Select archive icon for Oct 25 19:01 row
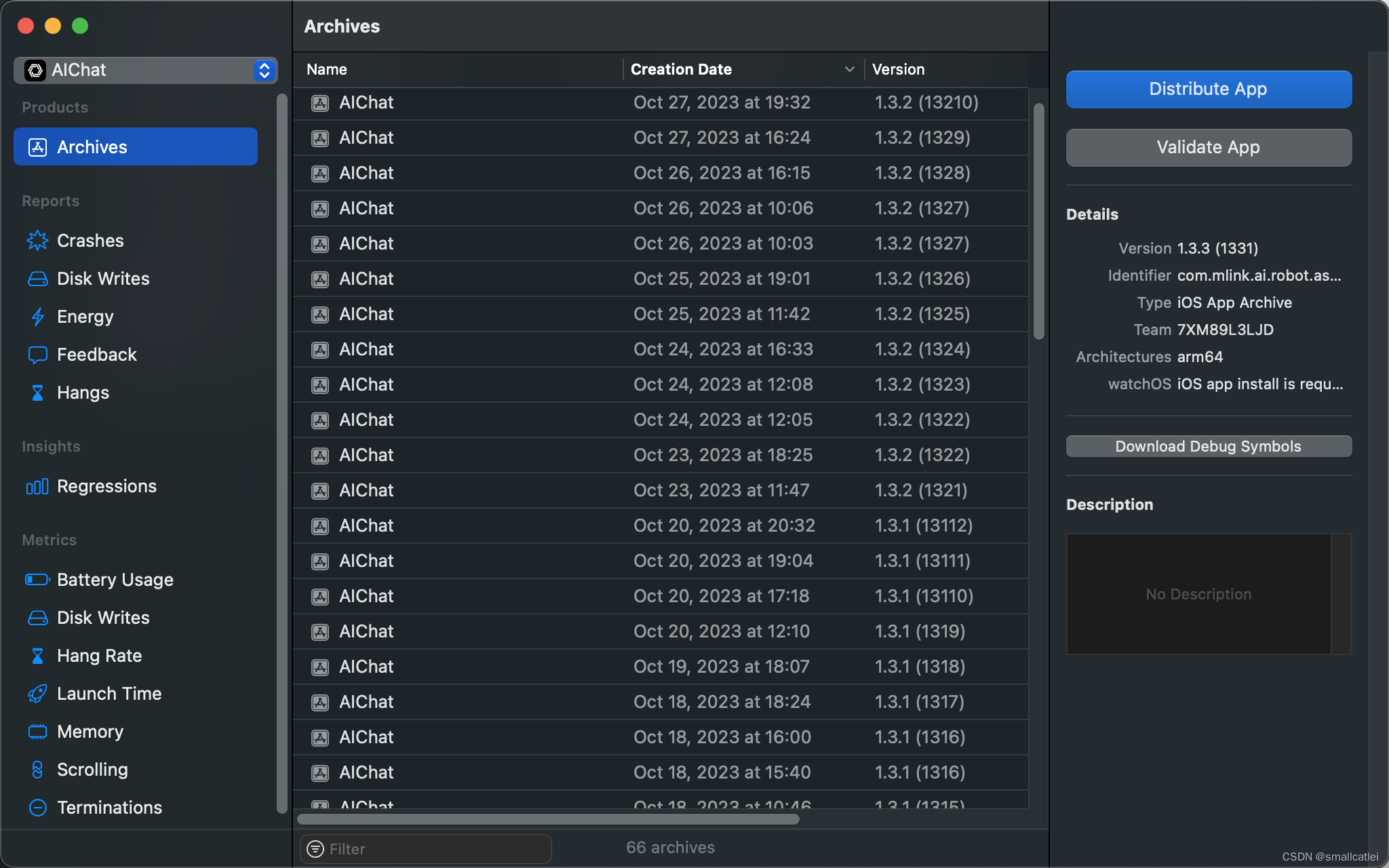 (320, 279)
